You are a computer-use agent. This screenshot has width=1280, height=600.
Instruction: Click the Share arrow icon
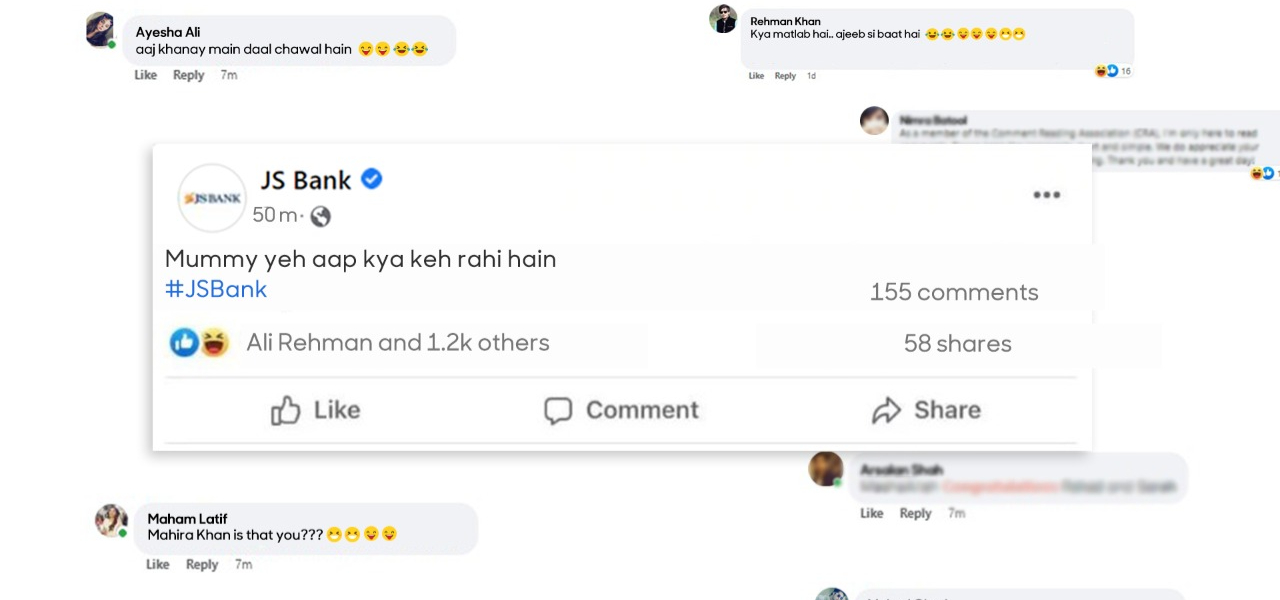tap(886, 410)
